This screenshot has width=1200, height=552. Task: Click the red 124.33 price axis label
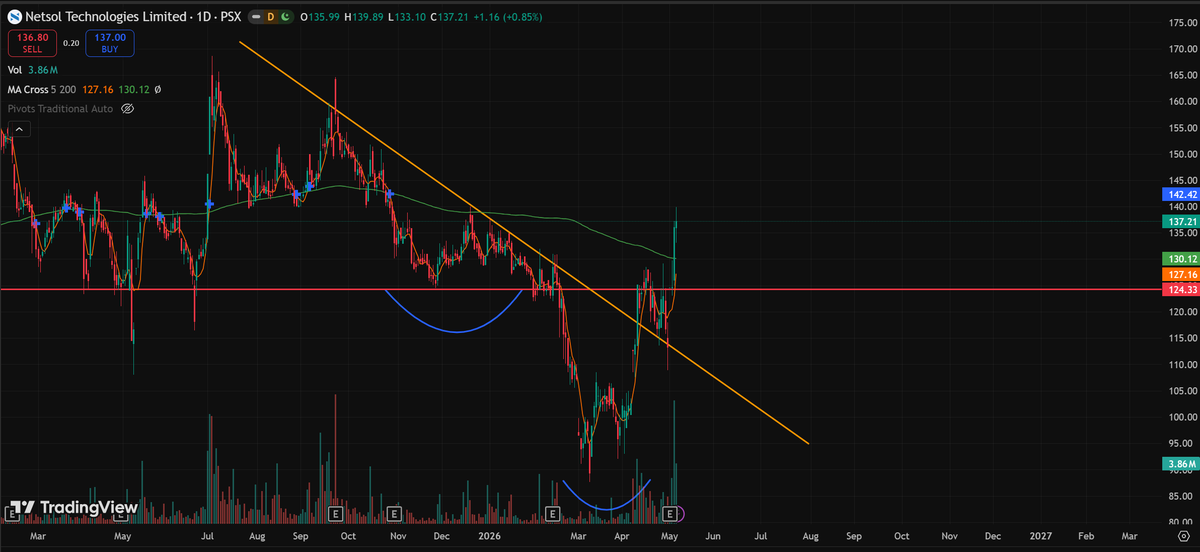[x=1181, y=289]
